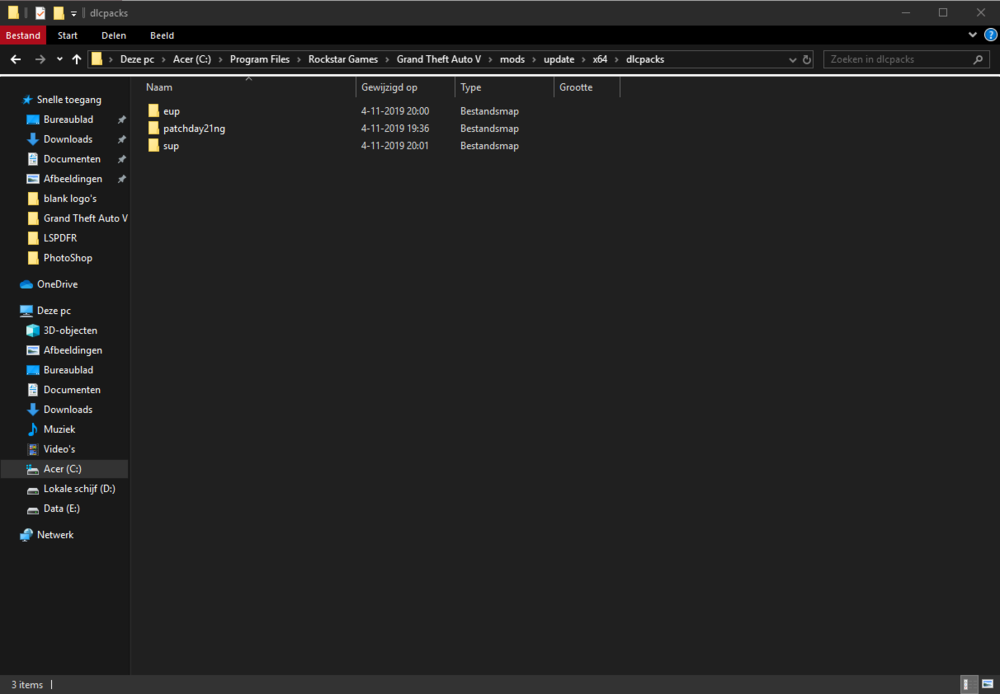Refresh the dlcpacks folder view
Screen dimensions: 1000x694
807,59
